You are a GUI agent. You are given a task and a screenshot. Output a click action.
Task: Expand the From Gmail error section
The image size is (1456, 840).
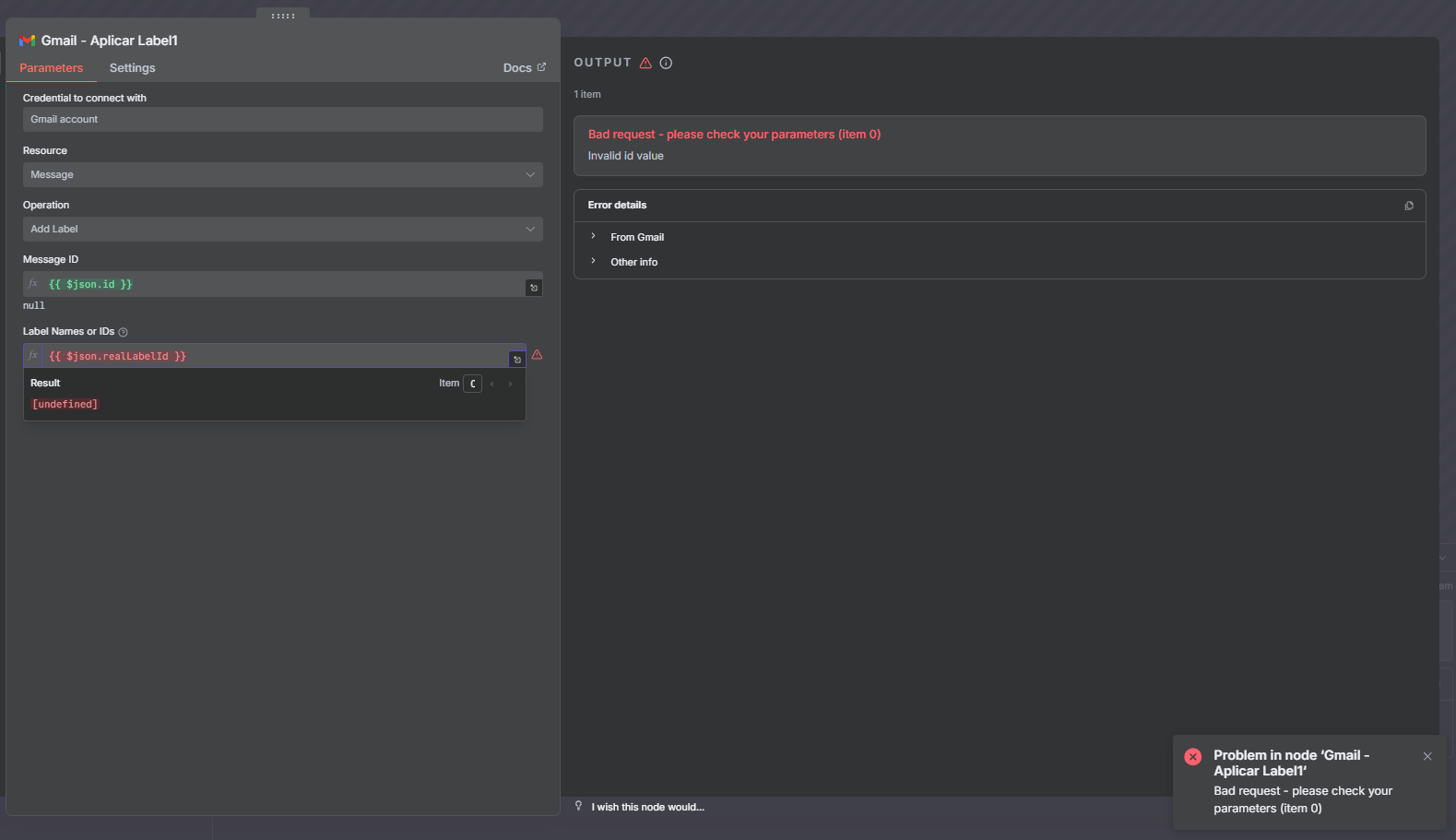(x=636, y=237)
